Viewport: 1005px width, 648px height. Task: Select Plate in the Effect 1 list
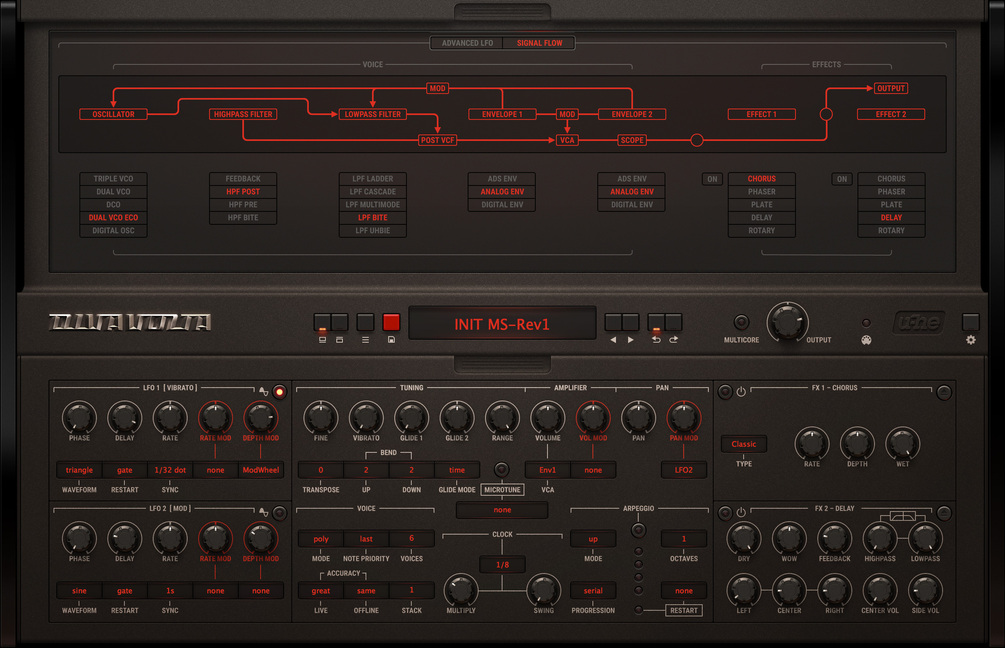pos(761,204)
